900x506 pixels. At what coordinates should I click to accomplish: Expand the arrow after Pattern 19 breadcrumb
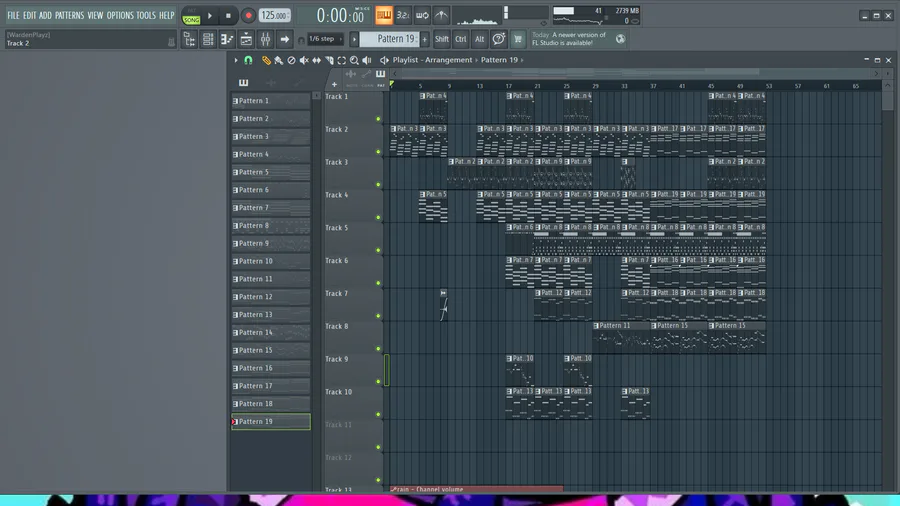click(522, 60)
